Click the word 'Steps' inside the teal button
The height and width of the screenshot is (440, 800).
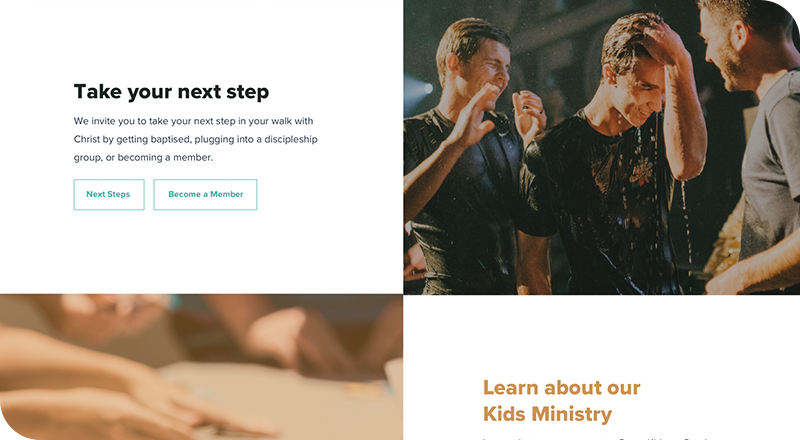[118, 194]
